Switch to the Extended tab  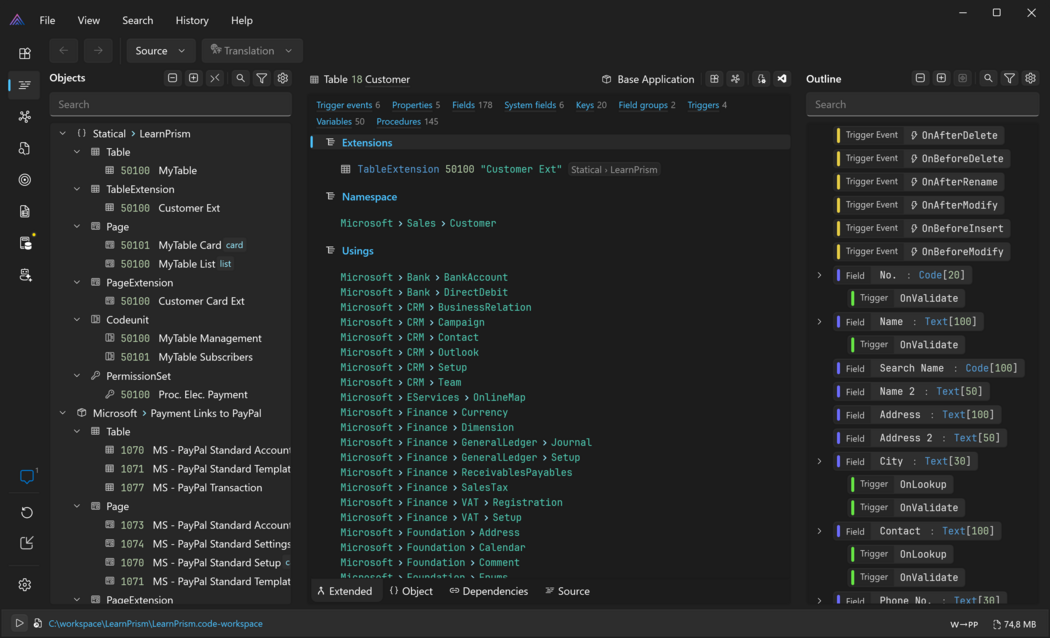pyautogui.click(x=345, y=591)
